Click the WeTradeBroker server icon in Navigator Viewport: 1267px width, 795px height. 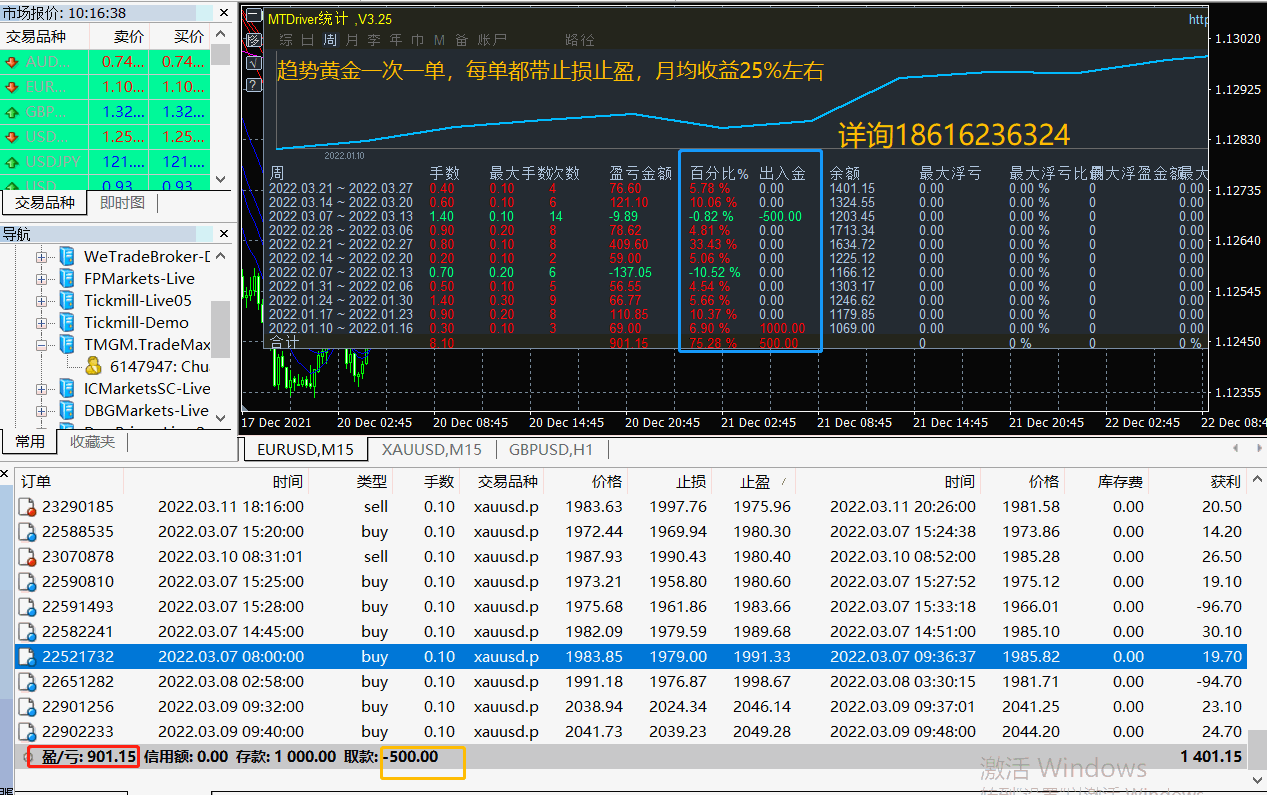tap(67, 256)
